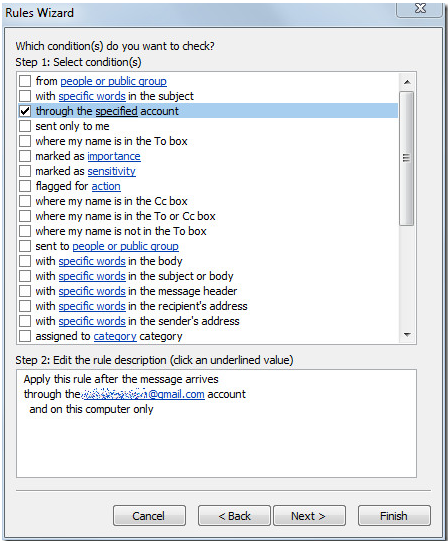Enable the flagged for action condition checkbox

click(25, 186)
